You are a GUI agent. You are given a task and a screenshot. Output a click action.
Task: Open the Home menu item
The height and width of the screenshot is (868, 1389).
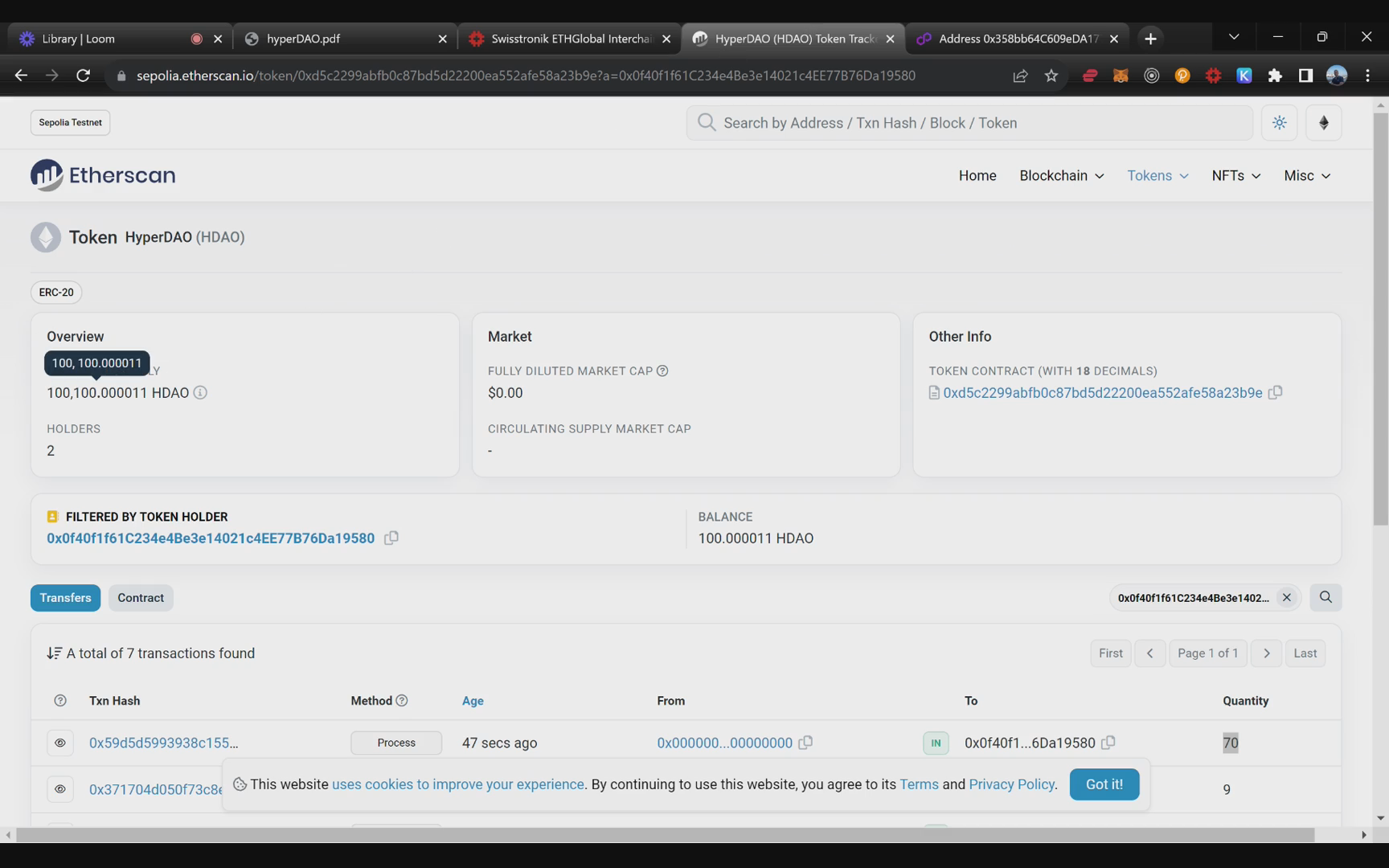pos(977,175)
